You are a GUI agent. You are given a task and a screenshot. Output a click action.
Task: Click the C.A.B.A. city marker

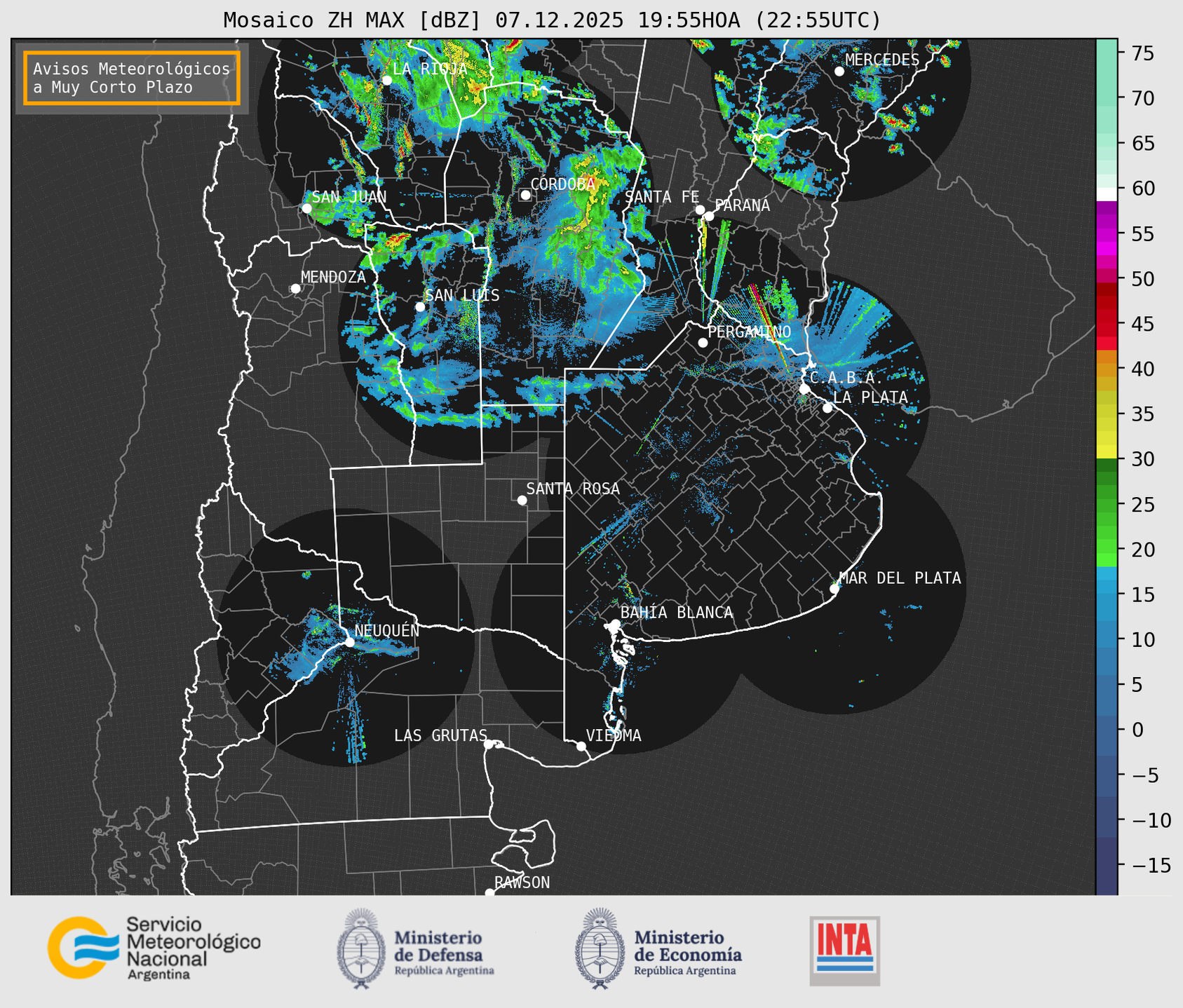804,388
